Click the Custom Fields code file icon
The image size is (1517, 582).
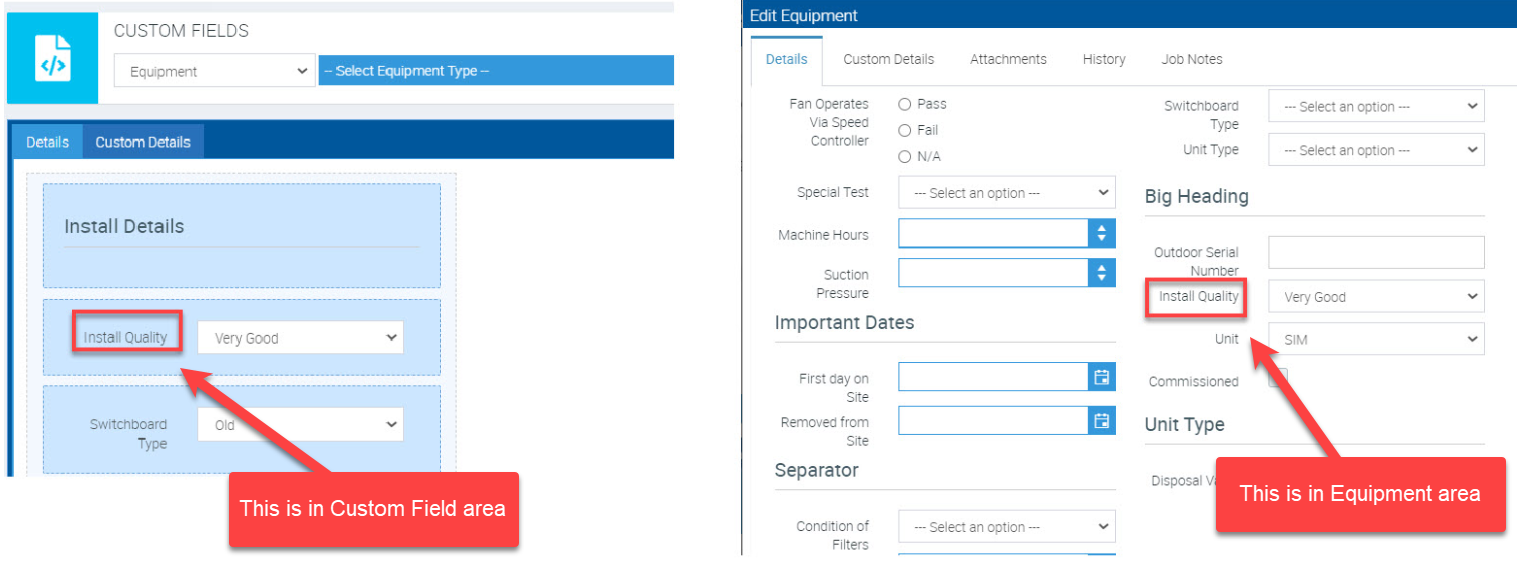[52, 58]
